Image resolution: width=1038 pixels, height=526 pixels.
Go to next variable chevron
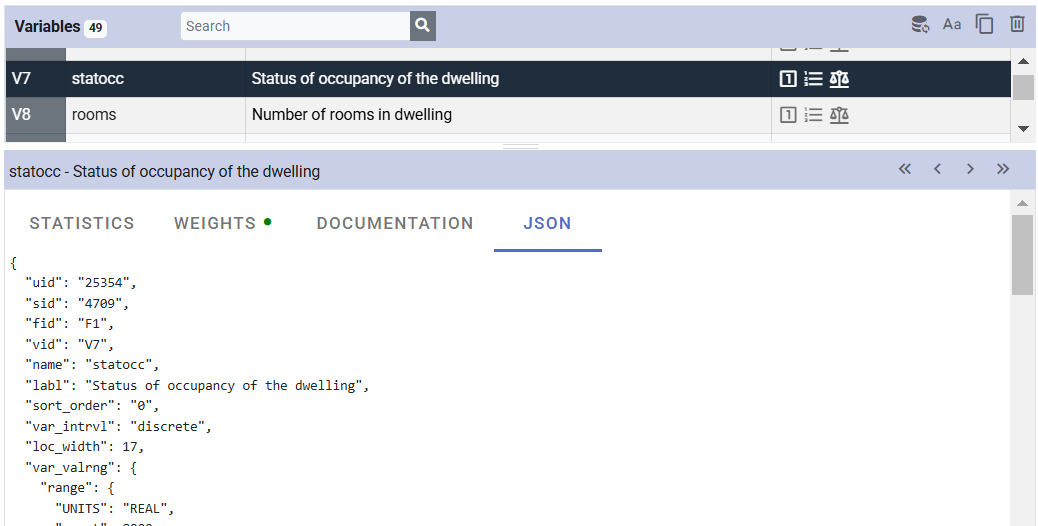coord(970,170)
